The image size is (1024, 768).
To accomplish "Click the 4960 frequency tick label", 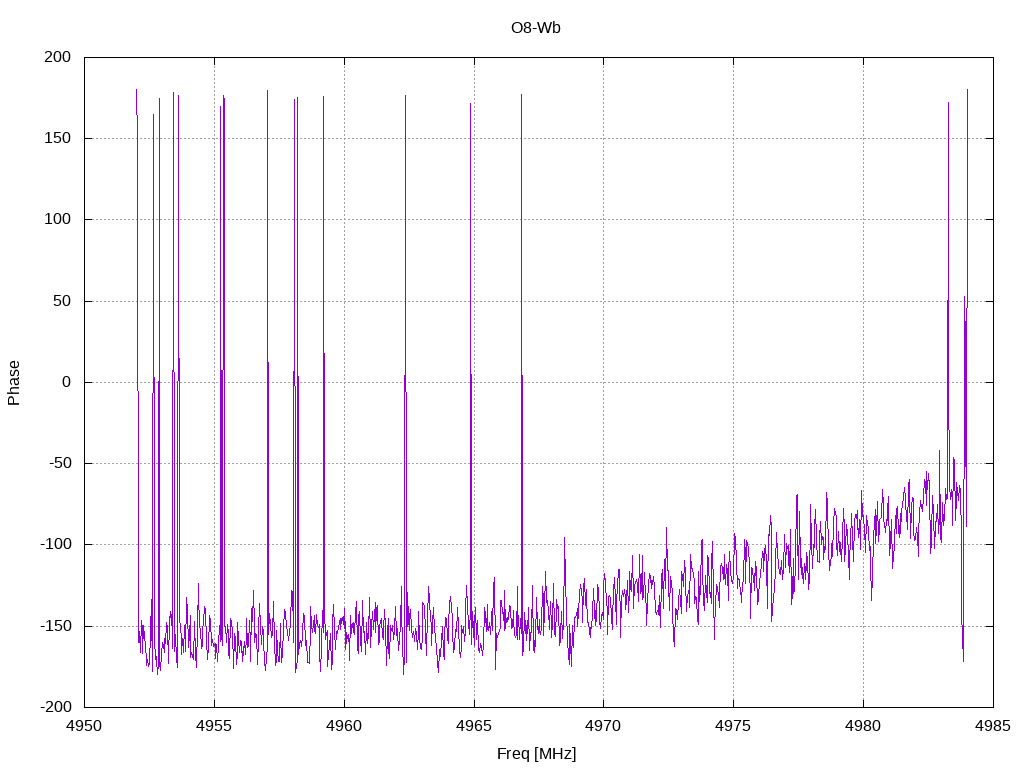I will pos(344,726).
